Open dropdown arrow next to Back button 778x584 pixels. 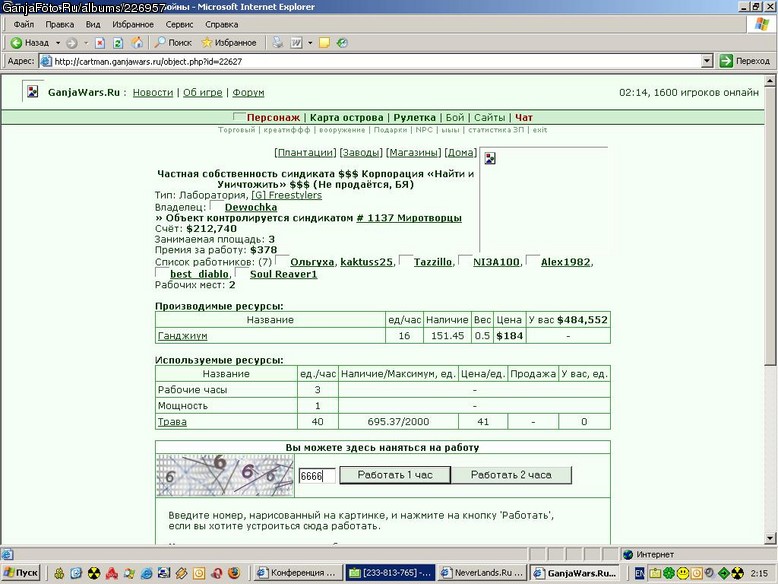58,43
